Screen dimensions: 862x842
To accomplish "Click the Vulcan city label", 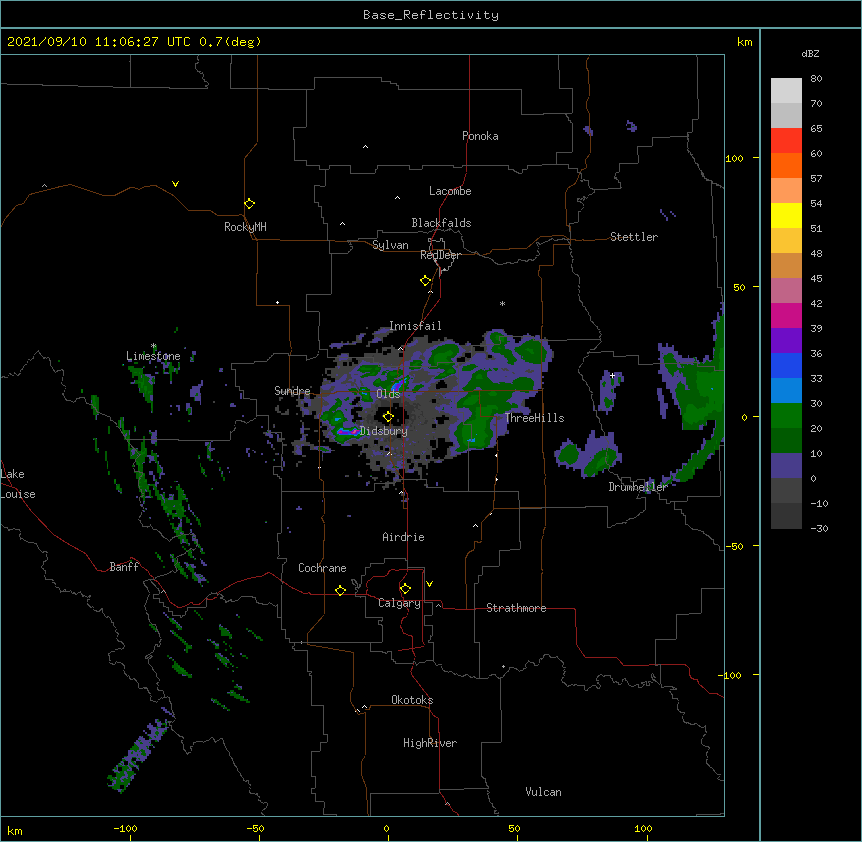I will pyautogui.click(x=543, y=792).
